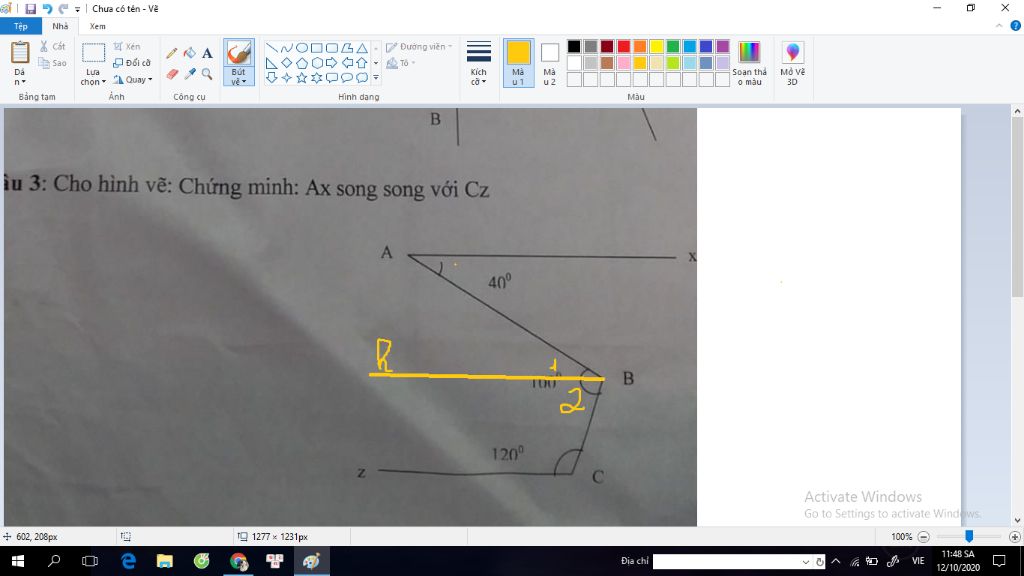Viewport: 1024px width, 576px height.
Task: Click the VIE input language indicator
Action: click(918, 561)
